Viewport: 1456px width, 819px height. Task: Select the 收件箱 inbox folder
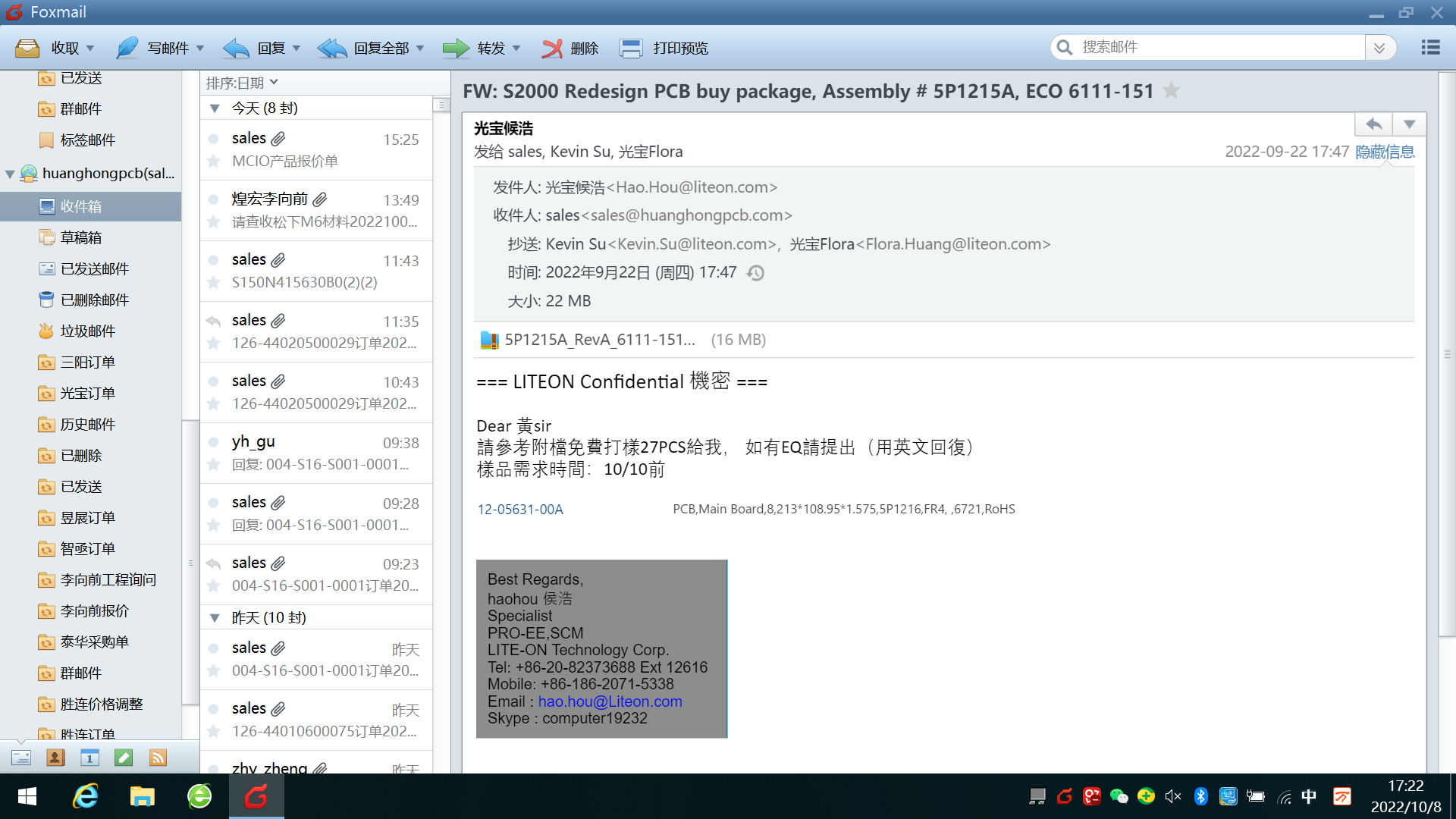point(81,206)
